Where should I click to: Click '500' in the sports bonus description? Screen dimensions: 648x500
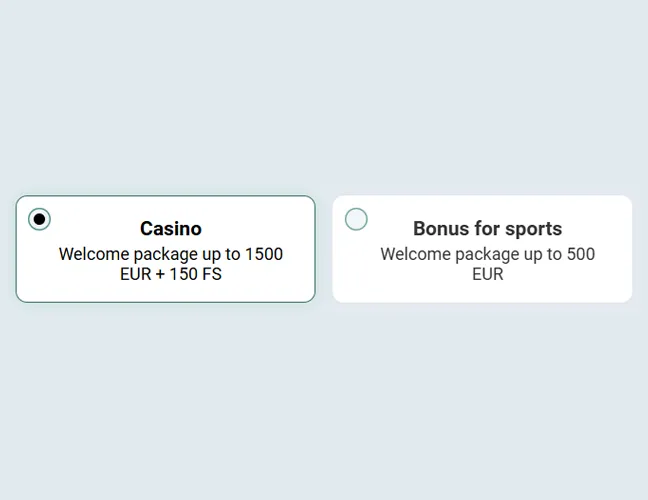580,254
